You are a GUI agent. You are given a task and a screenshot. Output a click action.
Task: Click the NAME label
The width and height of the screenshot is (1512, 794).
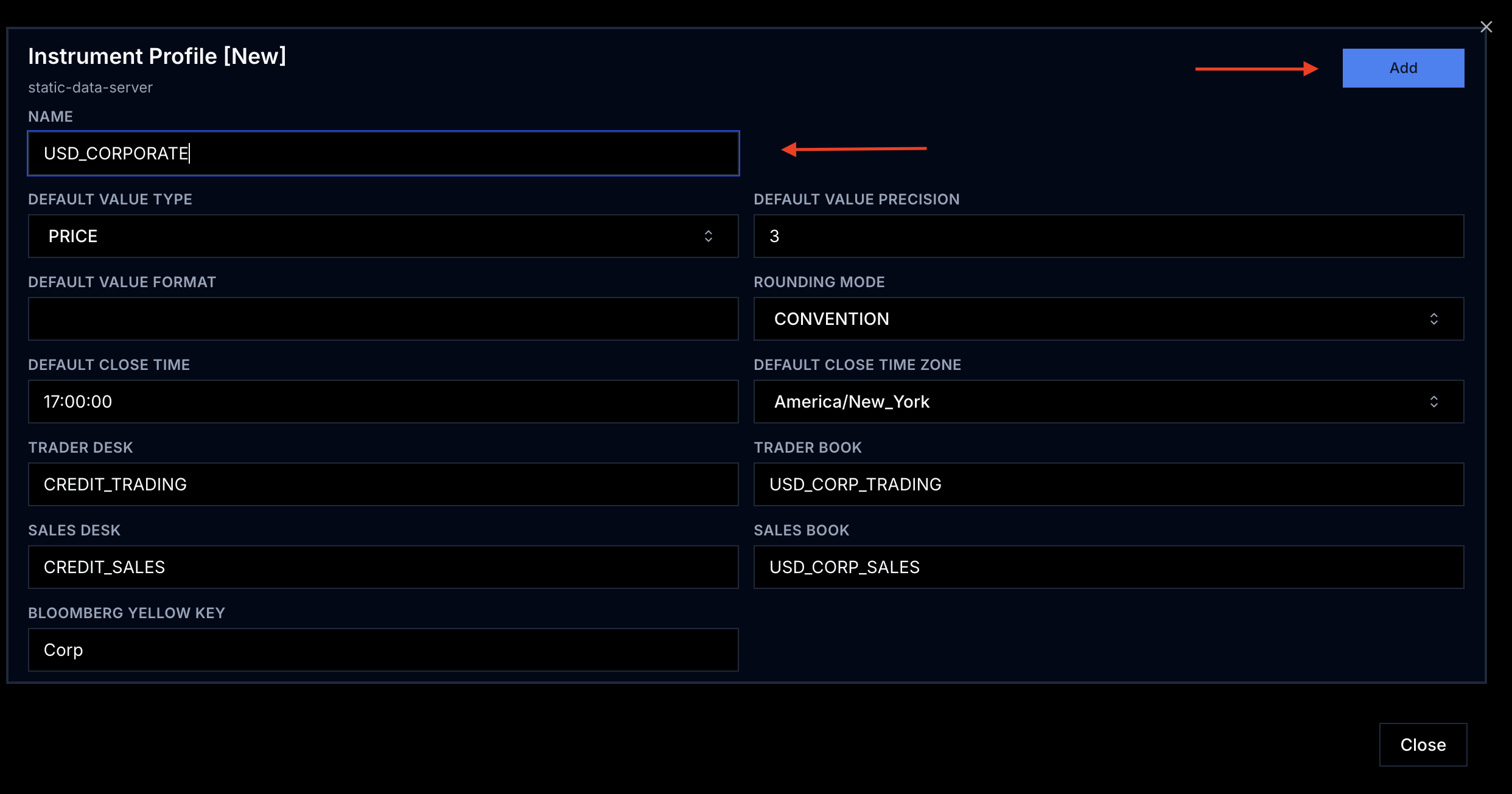tap(51, 117)
